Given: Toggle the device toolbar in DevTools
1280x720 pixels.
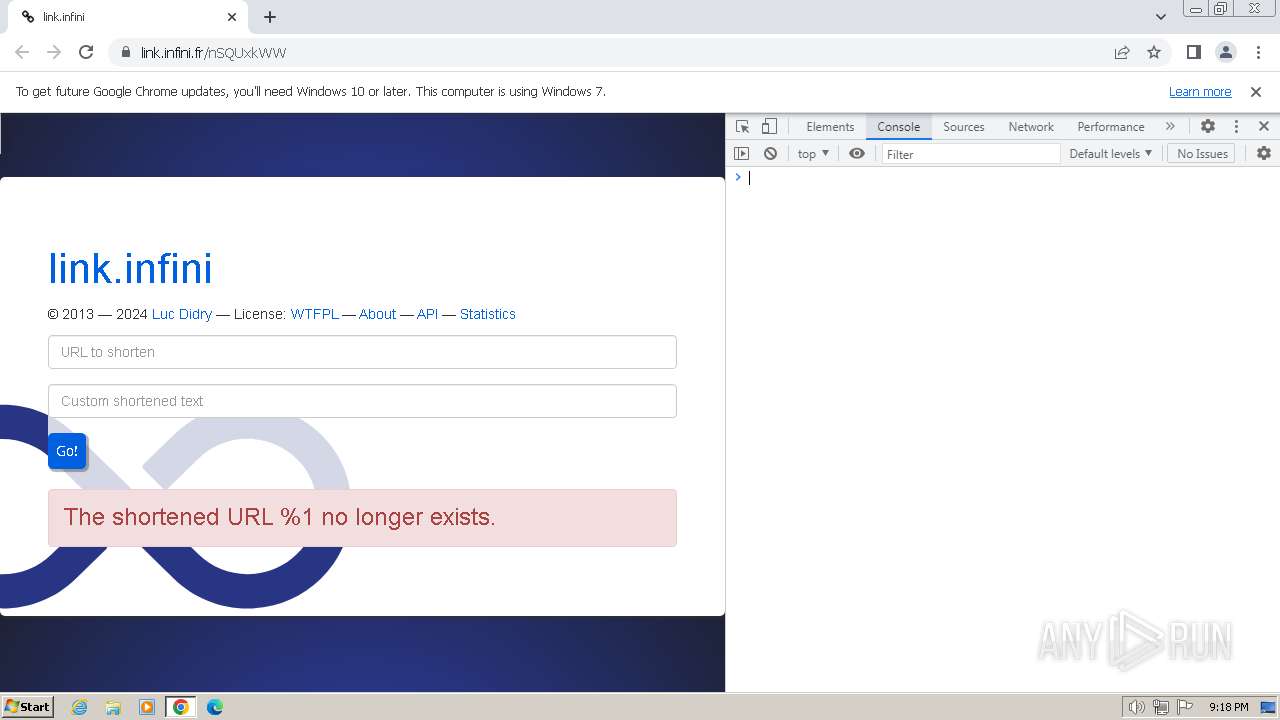Looking at the screenshot, I should 769,127.
